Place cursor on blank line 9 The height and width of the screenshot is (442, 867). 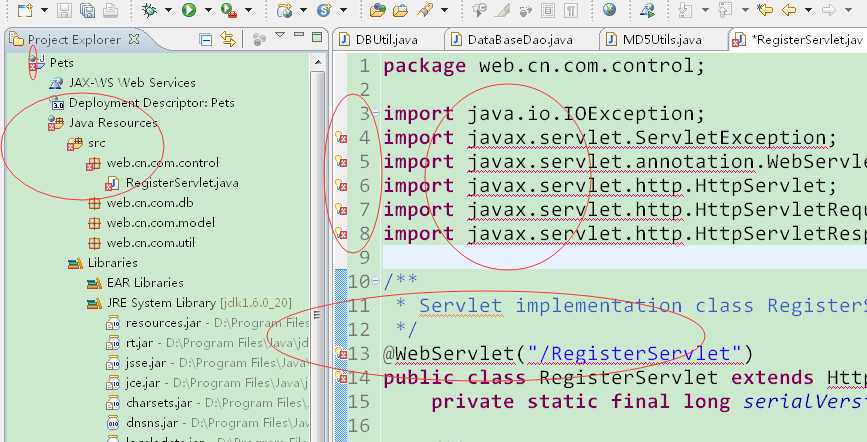(x=625, y=257)
